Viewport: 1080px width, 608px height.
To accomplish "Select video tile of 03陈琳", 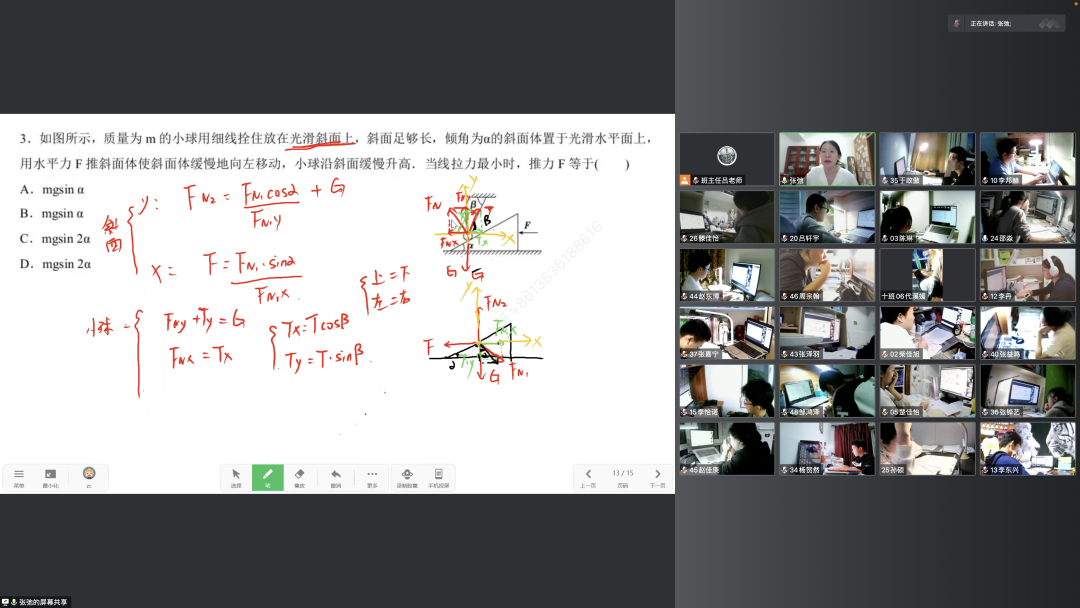I will [x=927, y=217].
